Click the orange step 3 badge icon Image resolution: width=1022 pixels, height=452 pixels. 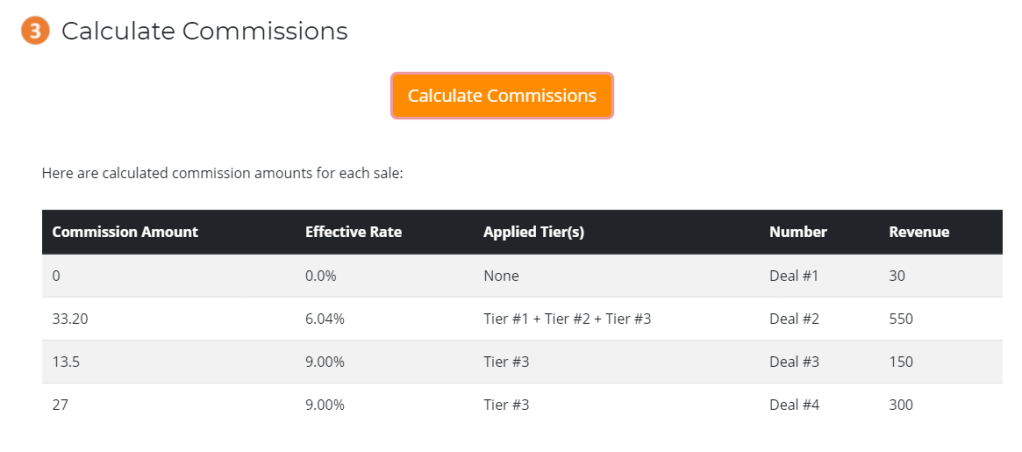pos(35,31)
